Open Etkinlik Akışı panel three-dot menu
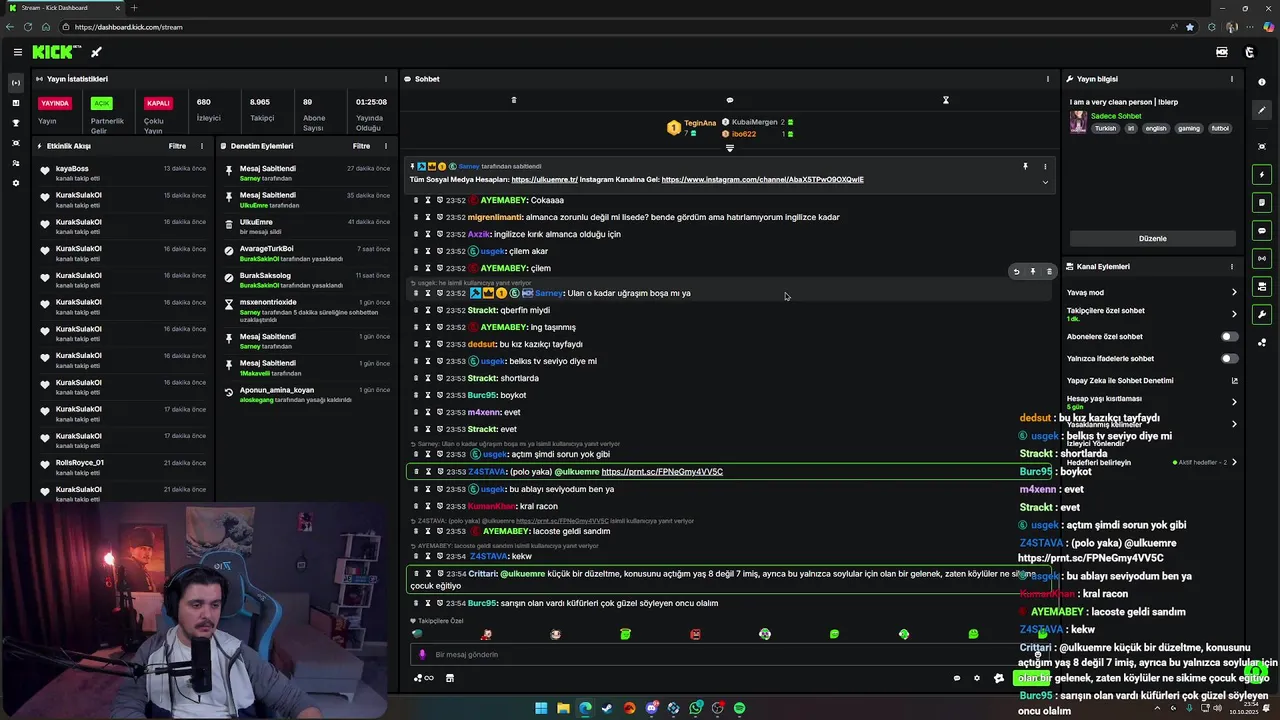The image size is (1280, 720). pos(202,146)
